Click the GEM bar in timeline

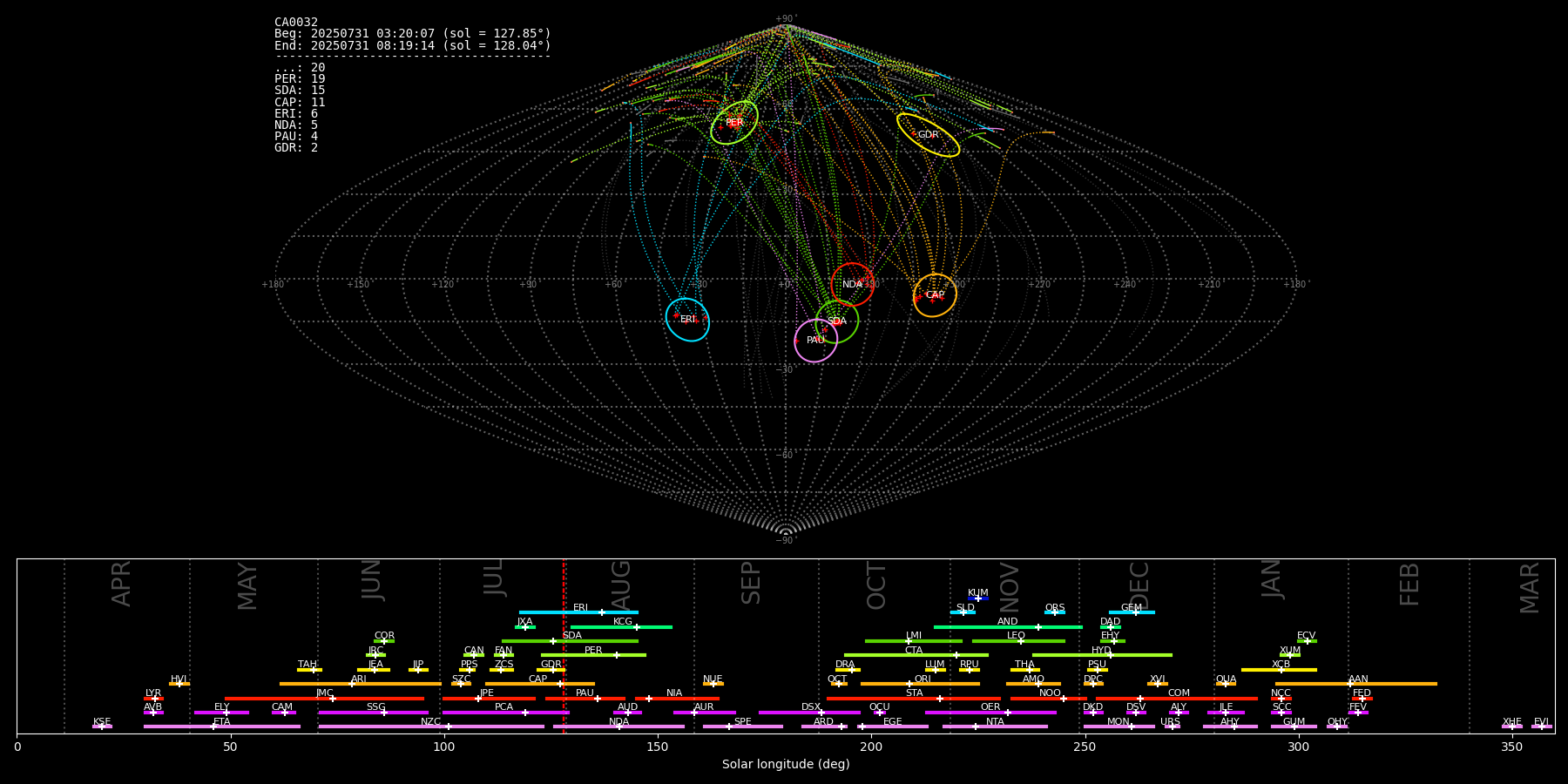coord(1132,612)
